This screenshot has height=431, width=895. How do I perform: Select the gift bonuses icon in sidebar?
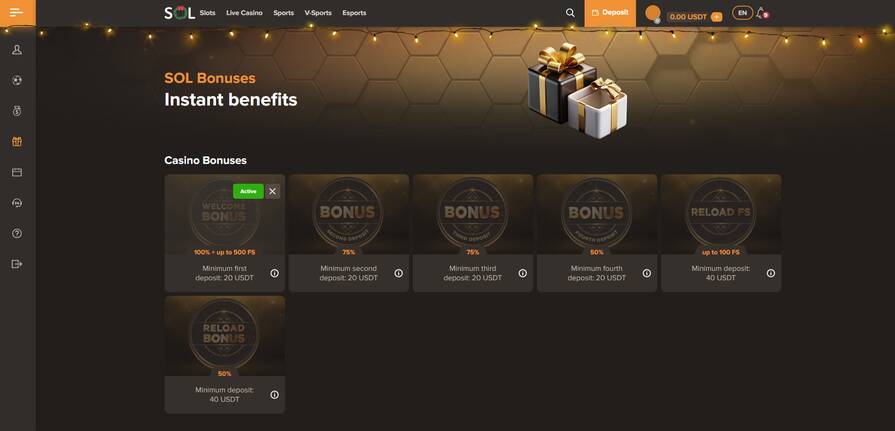pyautogui.click(x=17, y=142)
